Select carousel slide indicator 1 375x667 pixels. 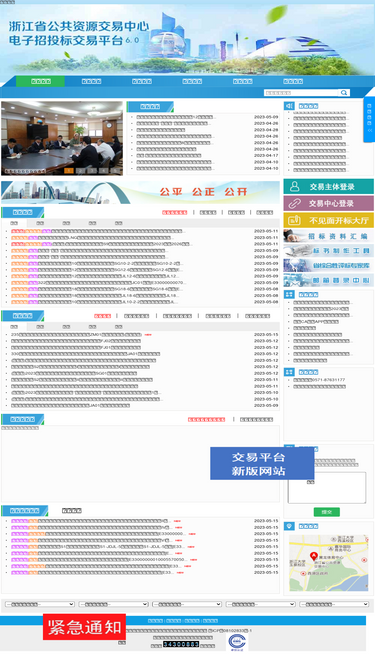(x=69, y=171)
